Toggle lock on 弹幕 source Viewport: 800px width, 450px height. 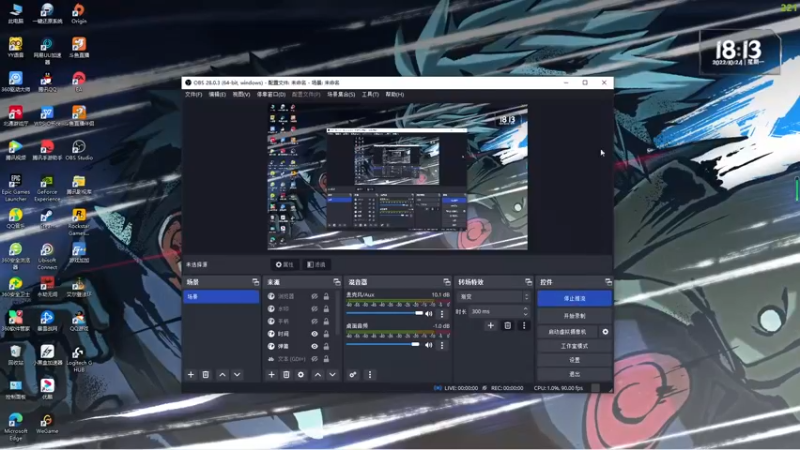click(327, 346)
